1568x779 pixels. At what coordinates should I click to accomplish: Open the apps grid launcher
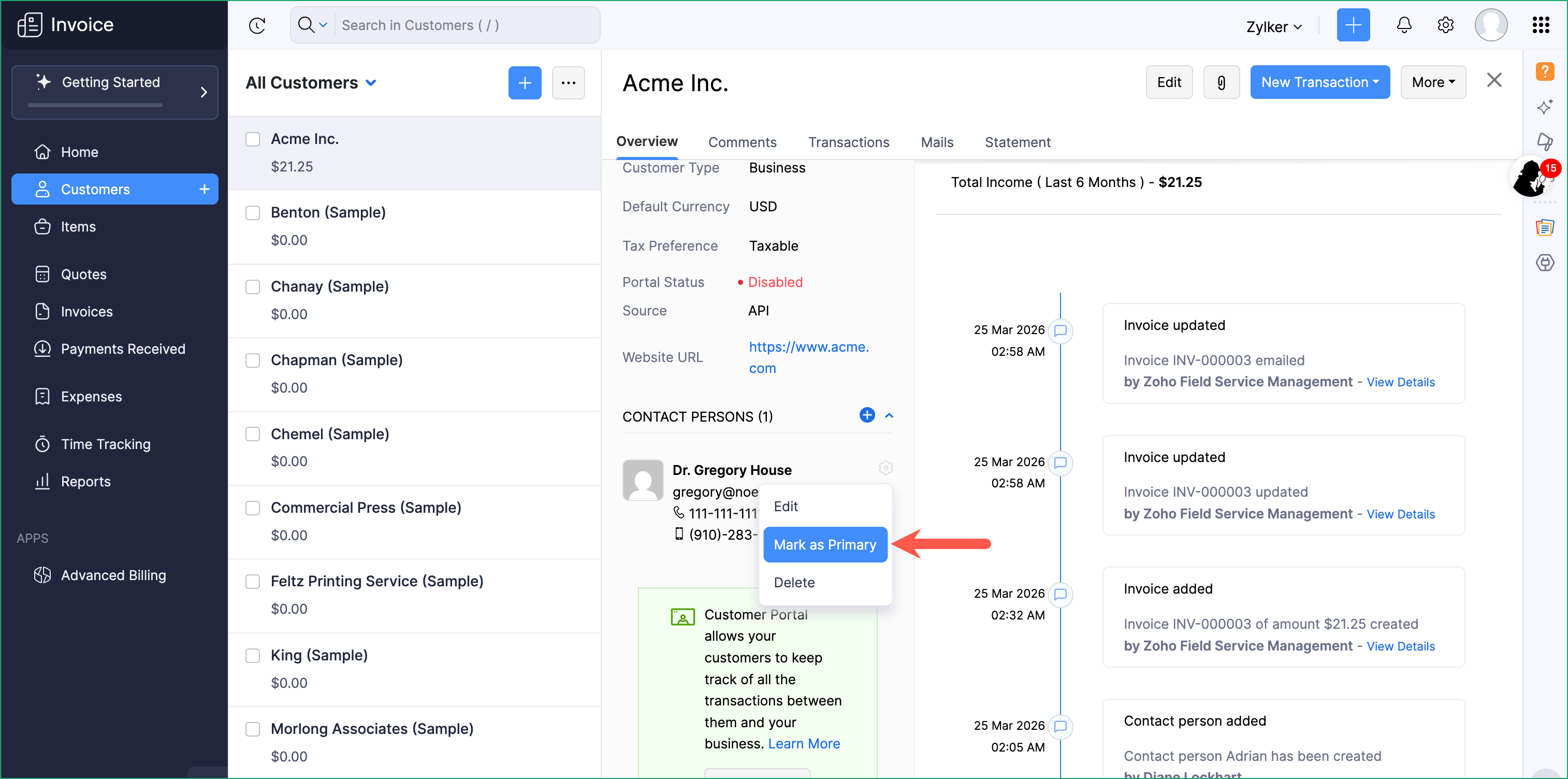[x=1540, y=25]
